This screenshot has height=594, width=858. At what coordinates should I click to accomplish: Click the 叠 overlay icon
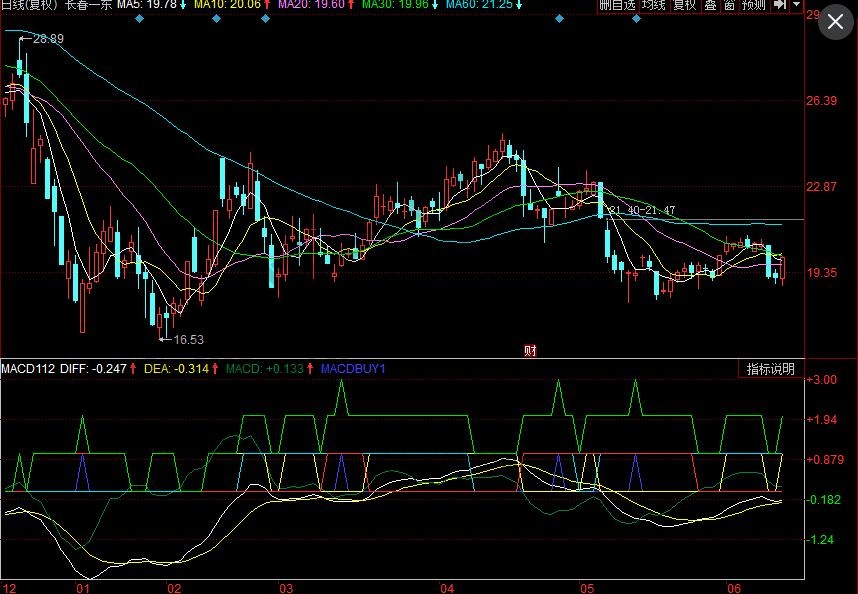click(x=709, y=6)
